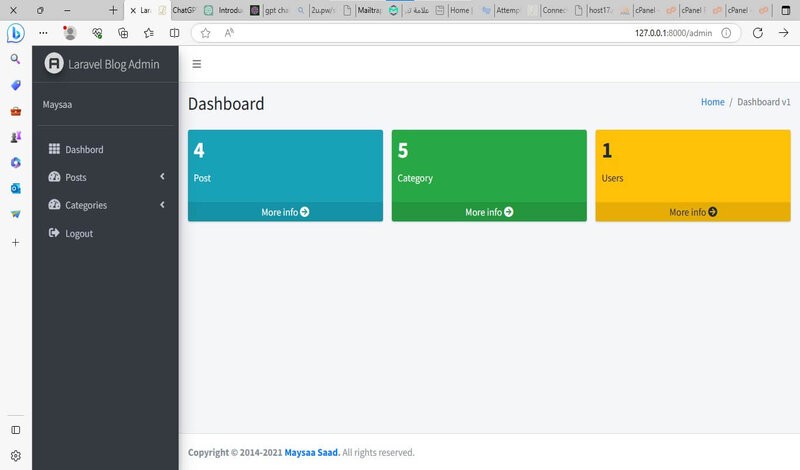Click the forward arrow navigation icon
Screen dimensions: 800x470
pyautogui.click(x=784, y=33)
